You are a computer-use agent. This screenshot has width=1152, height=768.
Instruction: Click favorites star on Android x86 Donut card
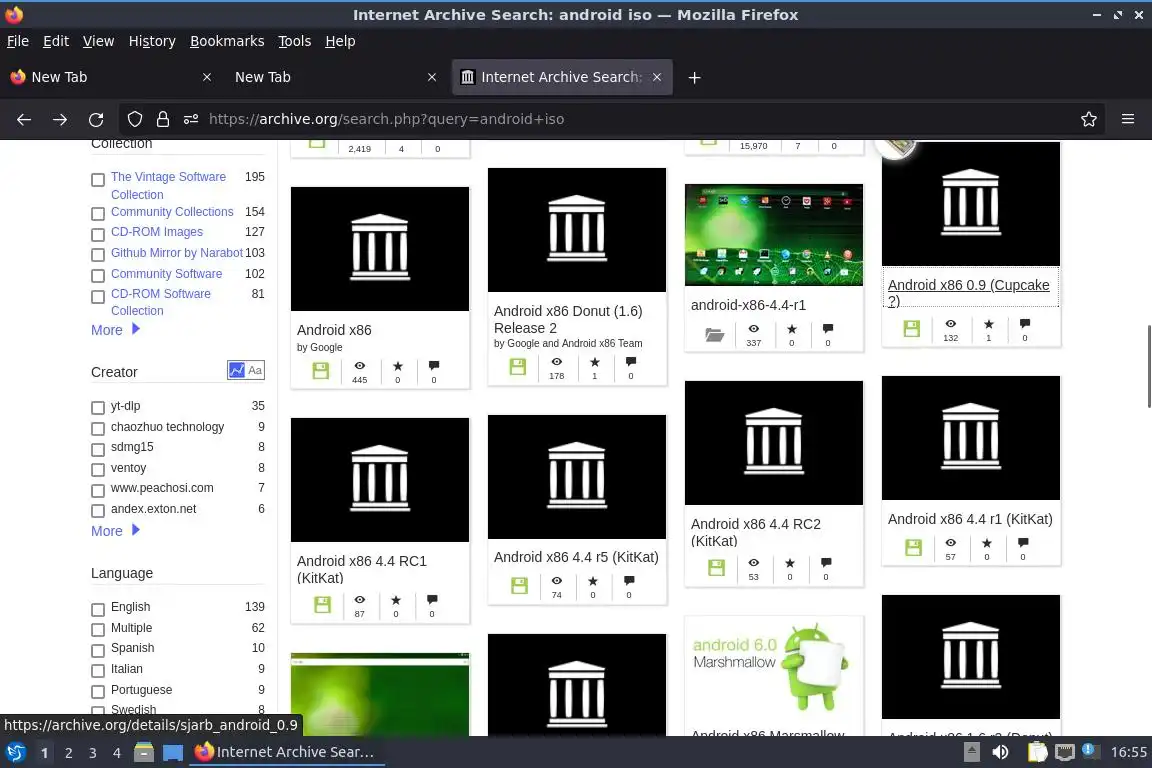click(594, 362)
